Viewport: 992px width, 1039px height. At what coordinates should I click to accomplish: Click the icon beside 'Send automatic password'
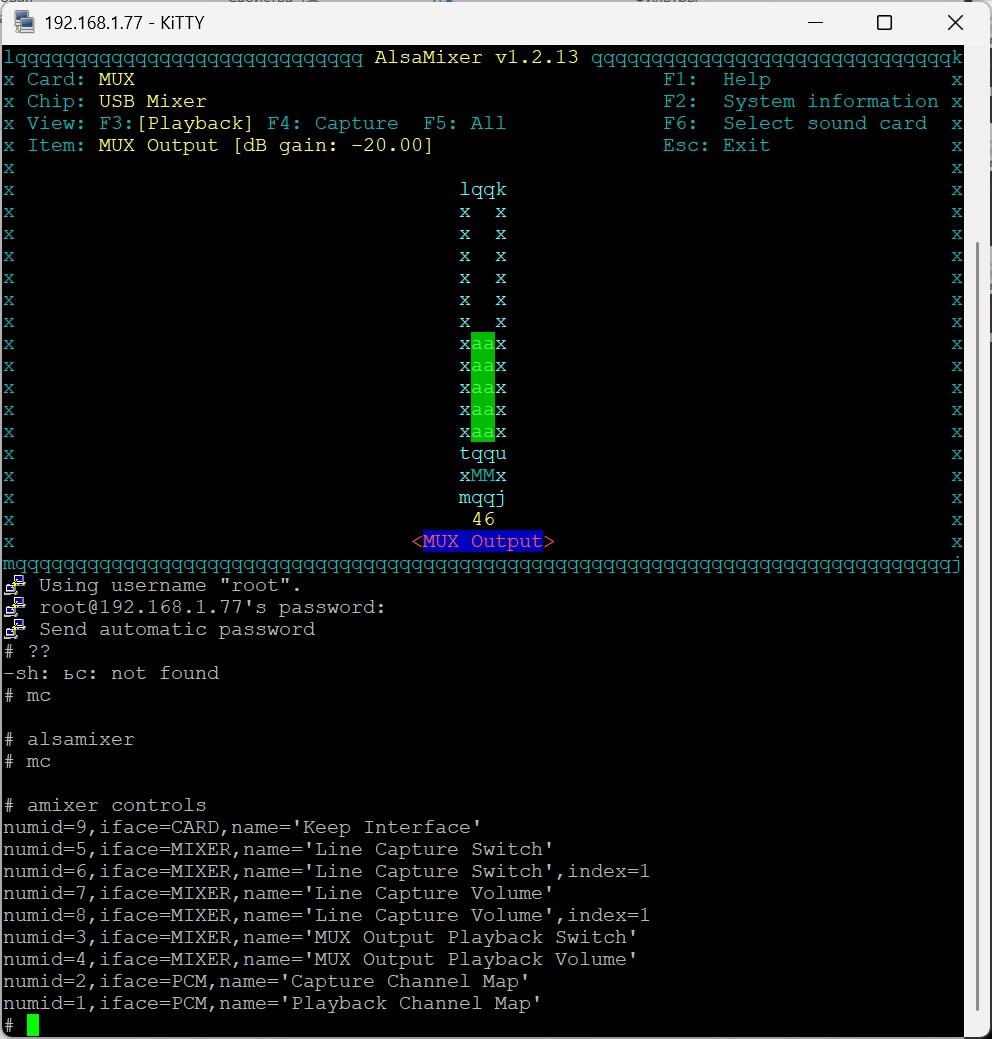pos(15,630)
